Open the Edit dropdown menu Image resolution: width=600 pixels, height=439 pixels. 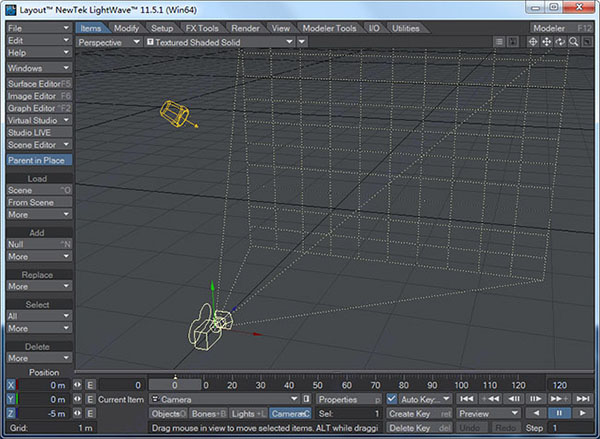(x=39, y=40)
